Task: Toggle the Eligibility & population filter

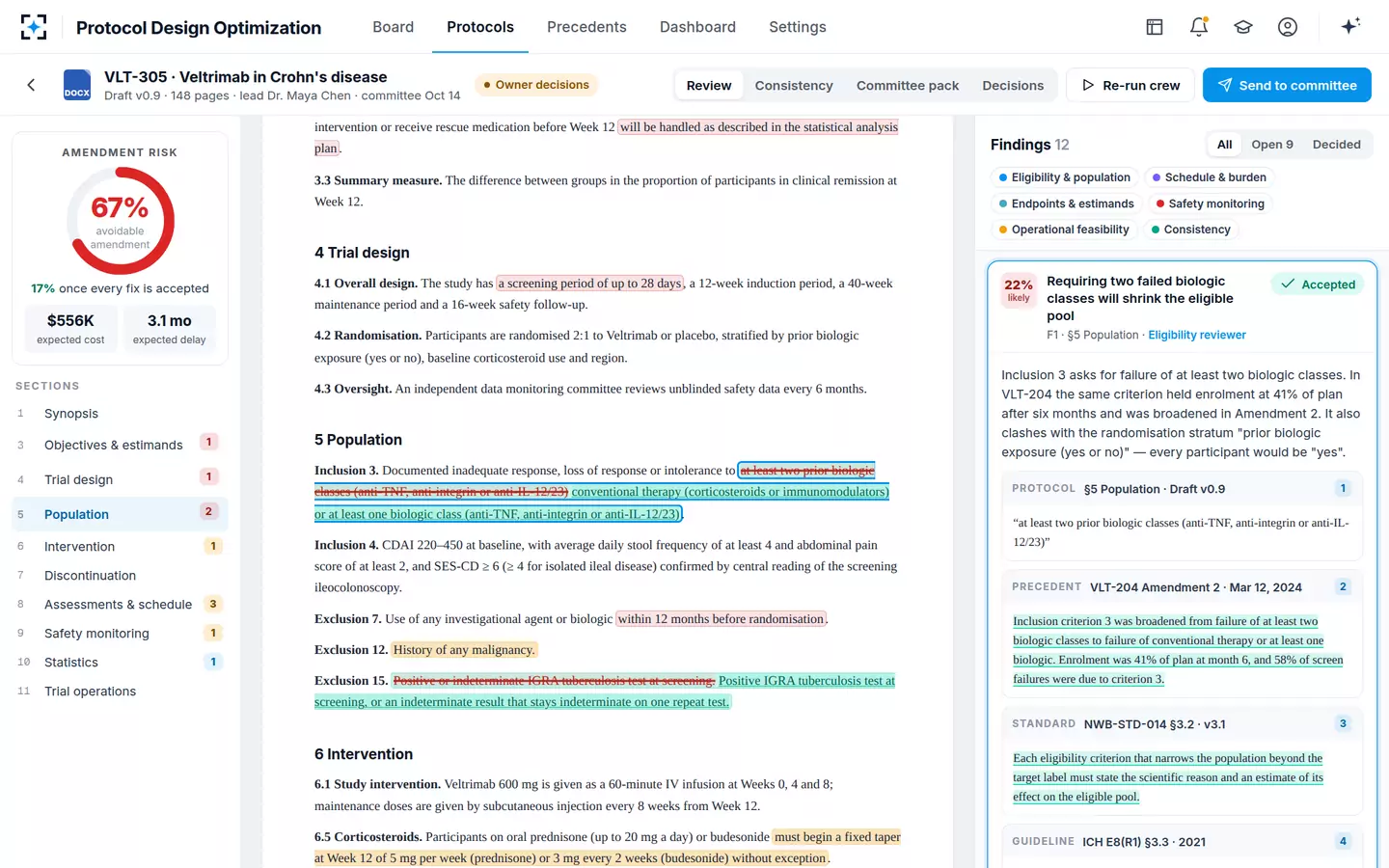Action: [x=1065, y=177]
